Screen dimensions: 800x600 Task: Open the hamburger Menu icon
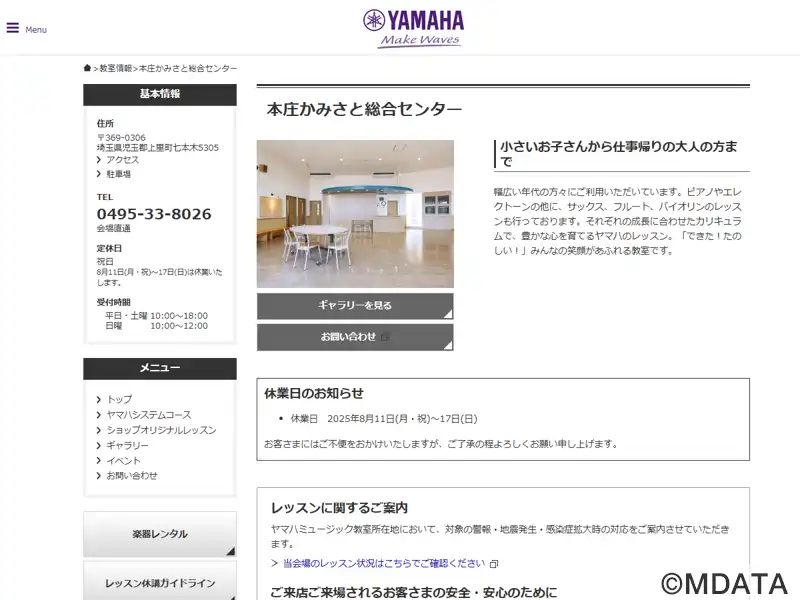[13, 28]
